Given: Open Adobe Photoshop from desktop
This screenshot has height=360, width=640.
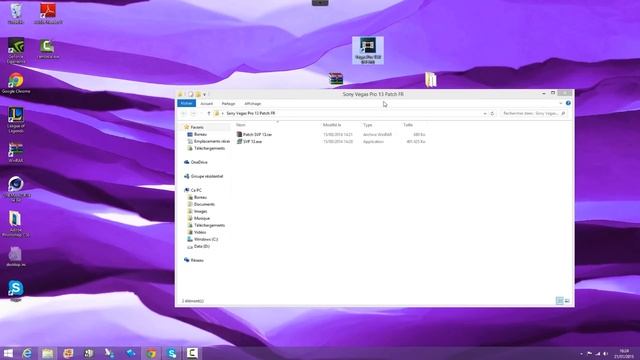Looking at the screenshot, I should [16, 224].
